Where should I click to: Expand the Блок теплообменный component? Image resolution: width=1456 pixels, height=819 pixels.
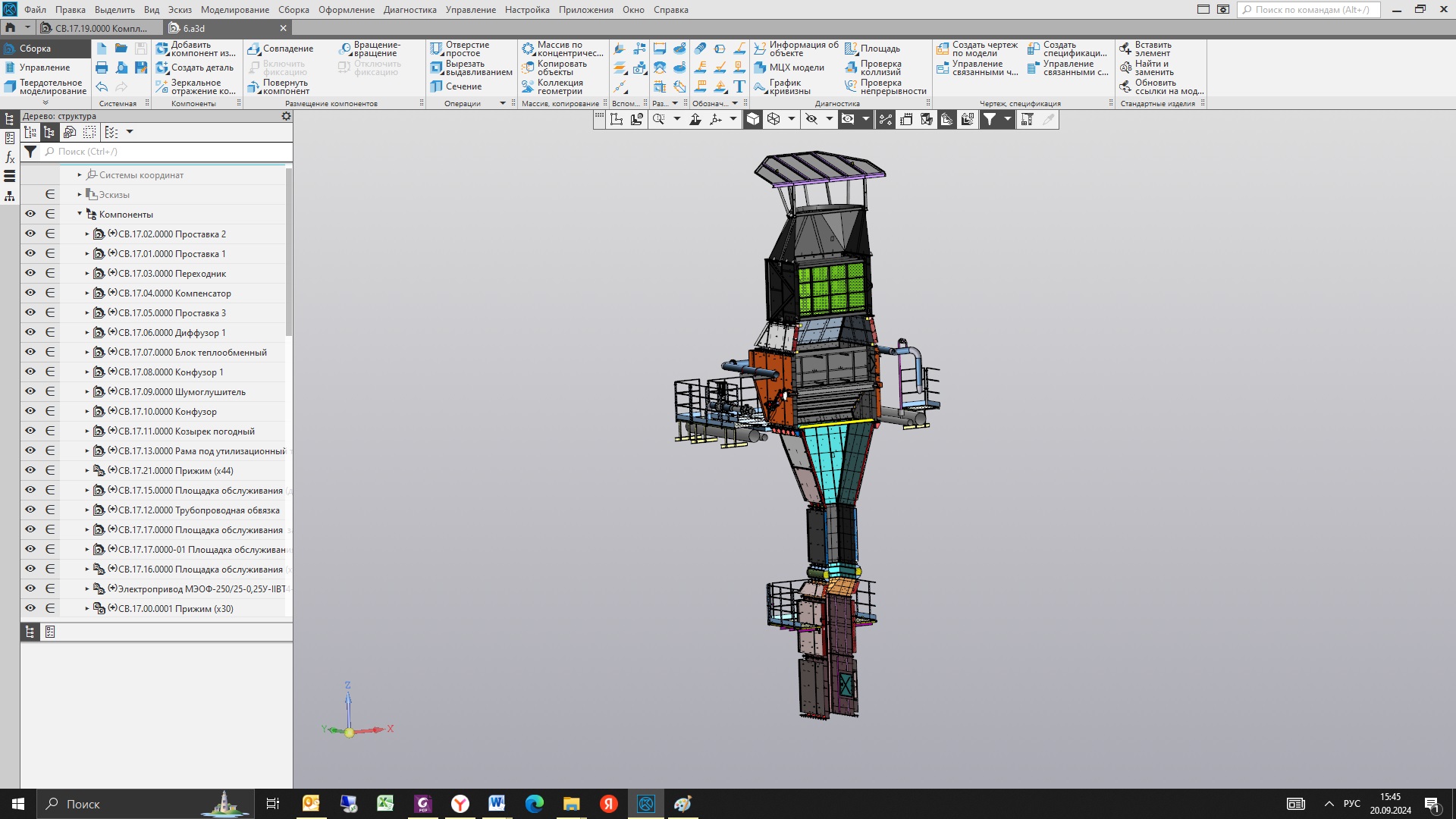click(87, 353)
